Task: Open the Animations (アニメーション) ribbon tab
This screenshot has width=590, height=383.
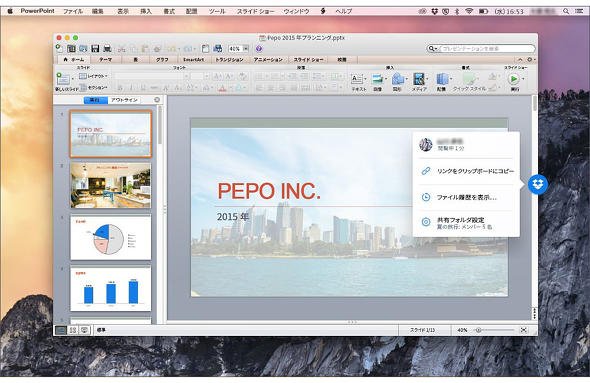Action: coord(268,59)
